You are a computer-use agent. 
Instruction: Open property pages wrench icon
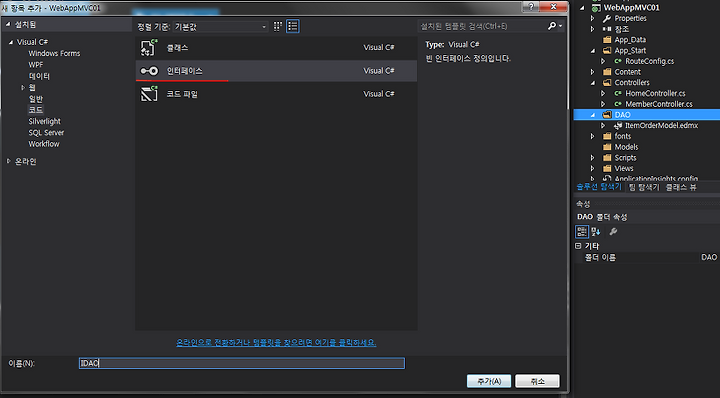click(613, 232)
